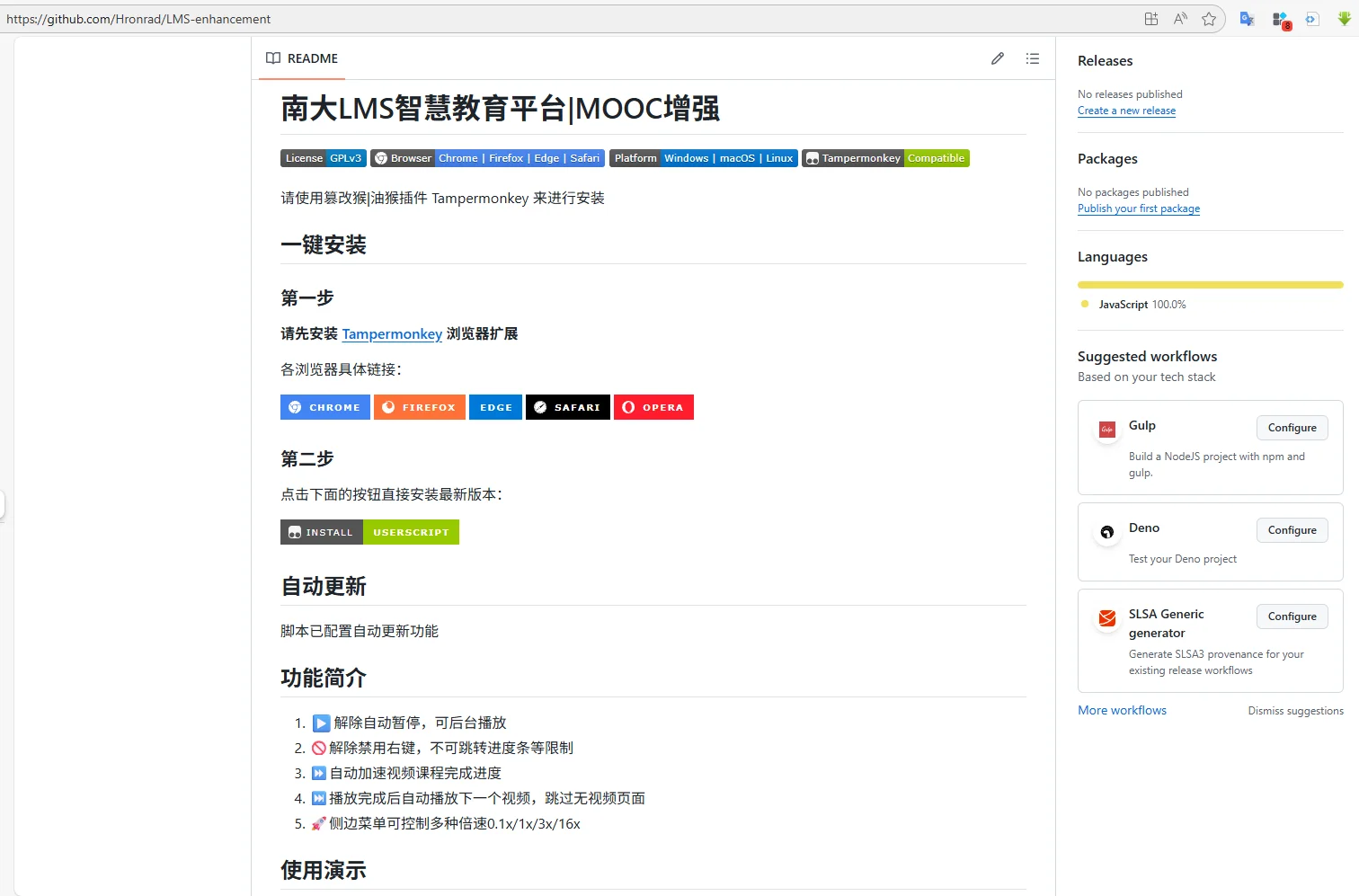Screen dimensions: 1359x896
Task: Toggle the favorites star in address bar
Action: point(1210,18)
